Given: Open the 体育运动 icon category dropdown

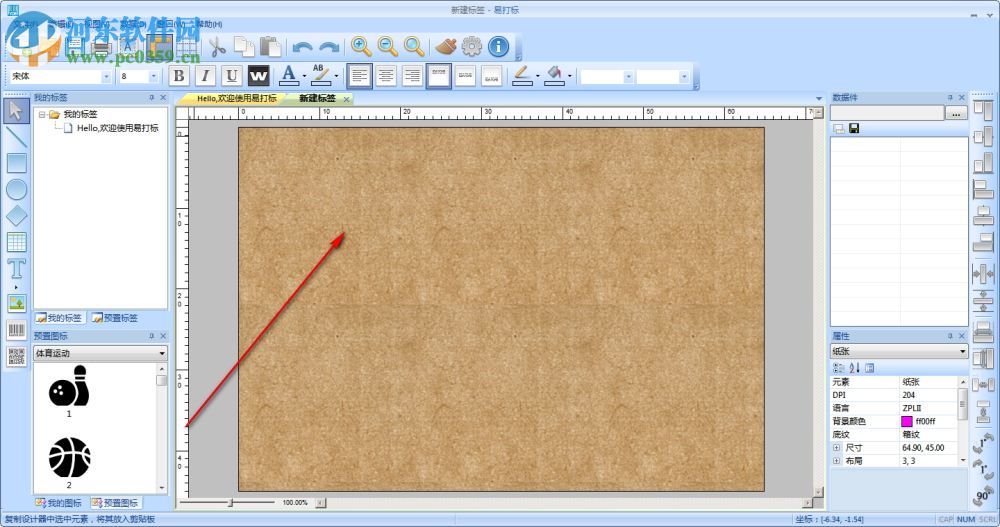Looking at the screenshot, I should 162,353.
